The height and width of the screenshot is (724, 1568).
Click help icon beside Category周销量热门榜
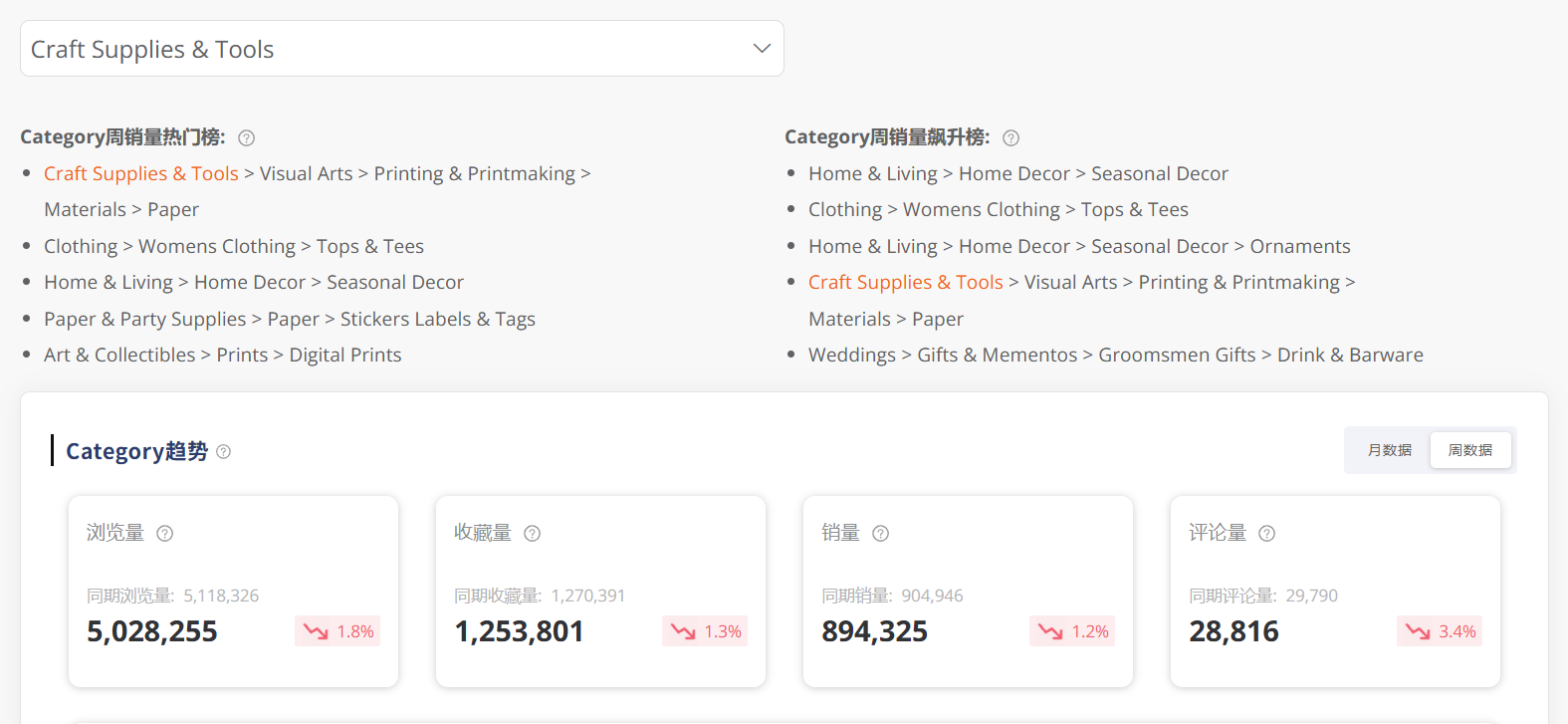click(x=247, y=138)
